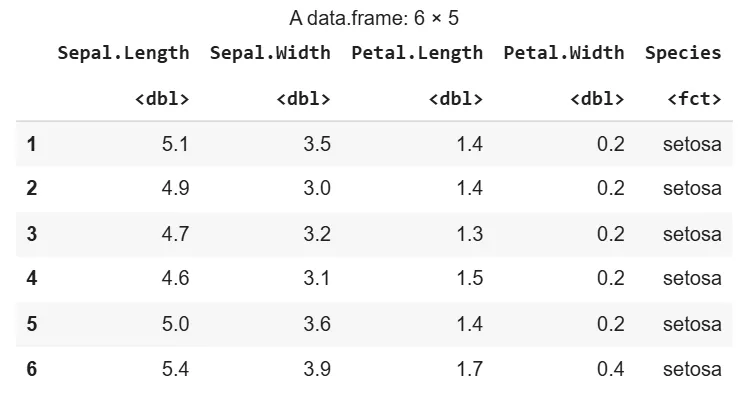748x400 pixels.
Task: Click the Sepal.Length value 5.1
Action: tap(175, 144)
